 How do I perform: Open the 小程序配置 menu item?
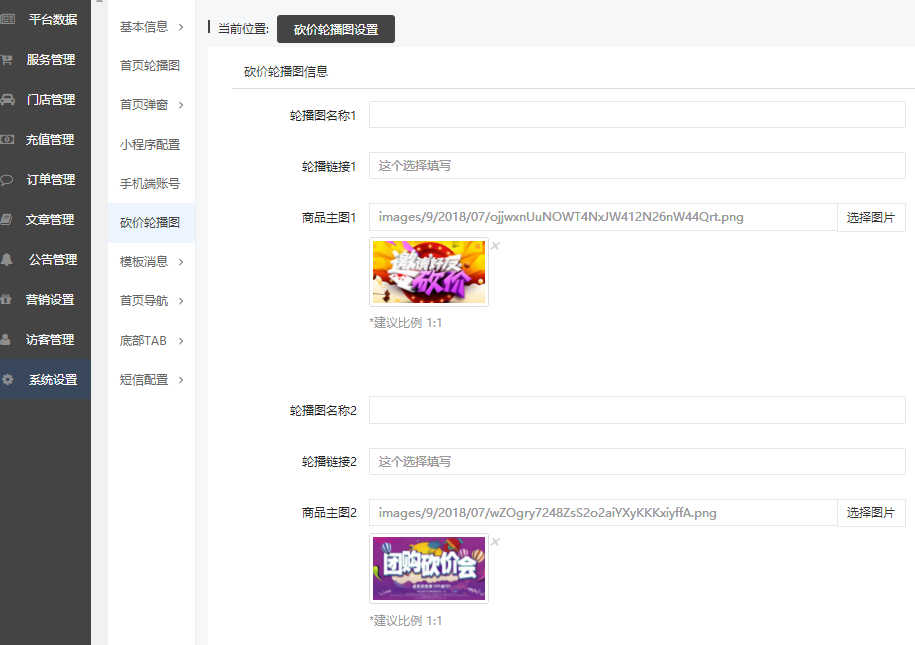pos(150,144)
